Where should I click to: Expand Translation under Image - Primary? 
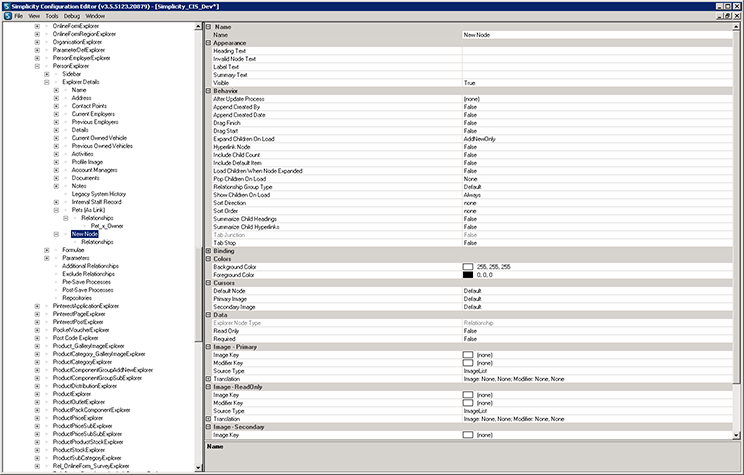208,379
